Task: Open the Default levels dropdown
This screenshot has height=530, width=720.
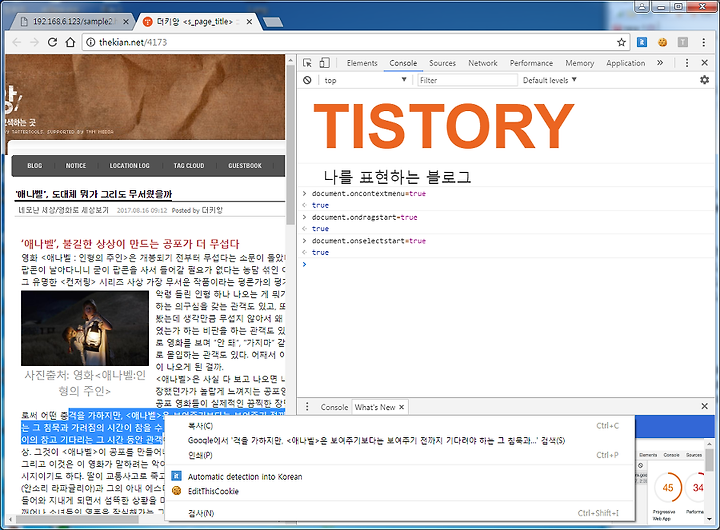Action: 549,80
